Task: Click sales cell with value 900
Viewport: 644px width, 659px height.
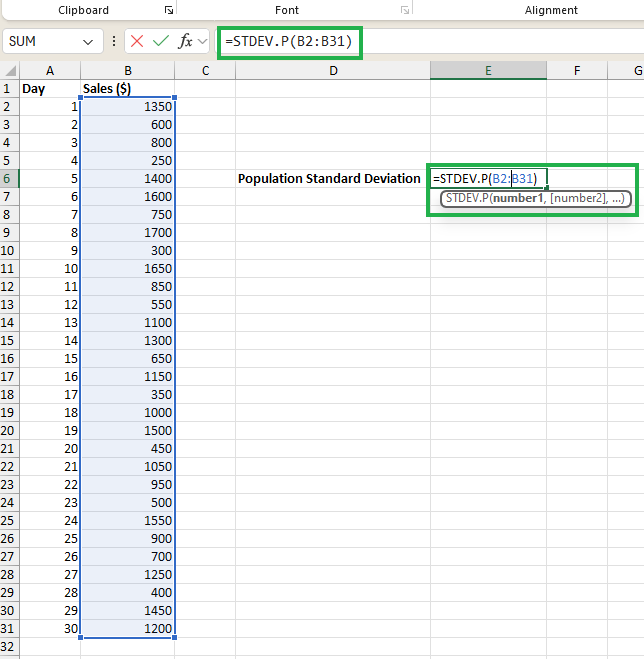Action: tap(128, 538)
